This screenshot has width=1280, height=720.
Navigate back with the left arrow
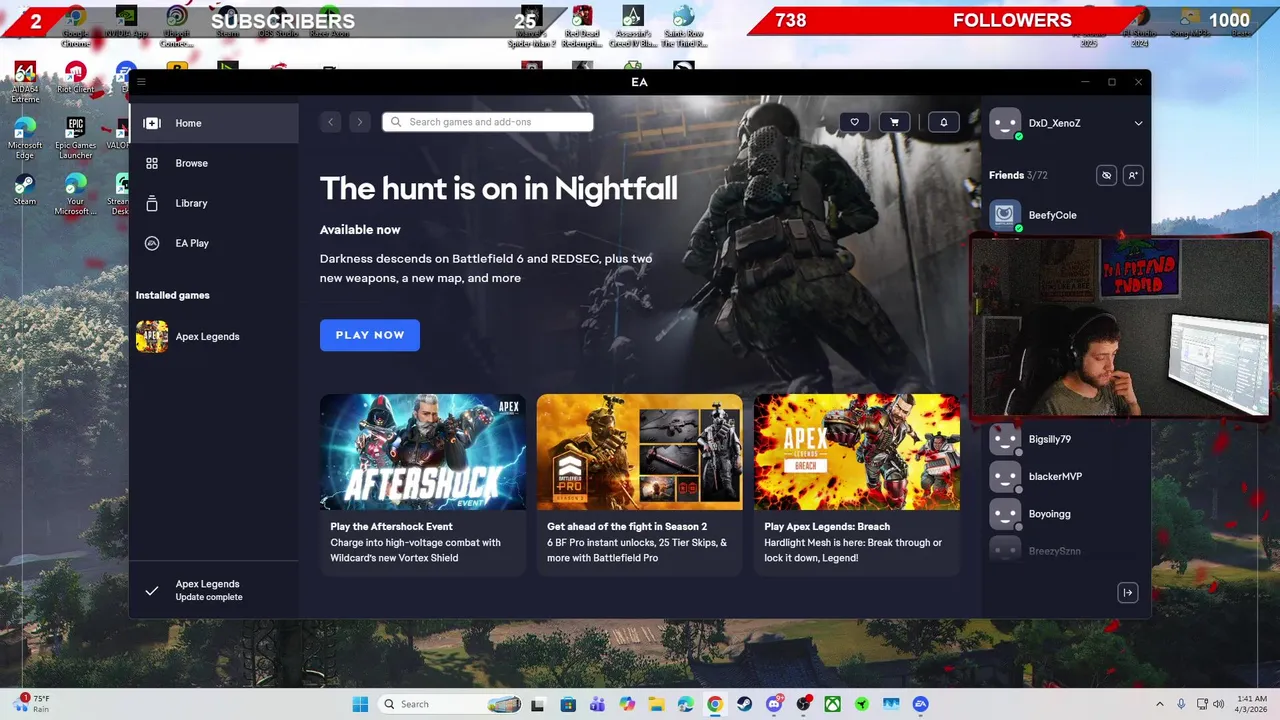[x=331, y=122]
